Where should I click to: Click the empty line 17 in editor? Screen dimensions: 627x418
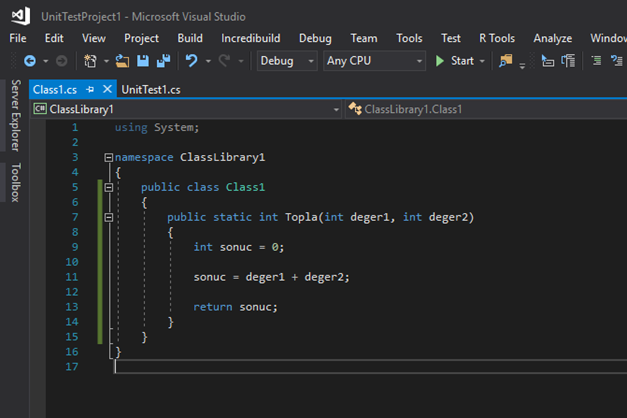point(300,367)
